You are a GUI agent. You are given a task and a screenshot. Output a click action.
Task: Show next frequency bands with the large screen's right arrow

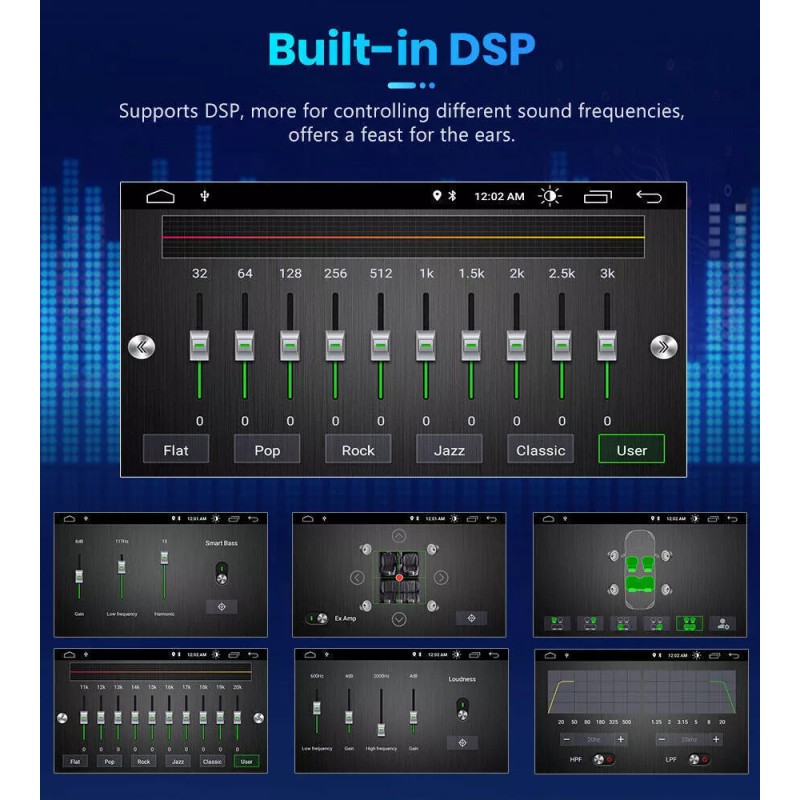pos(663,347)
